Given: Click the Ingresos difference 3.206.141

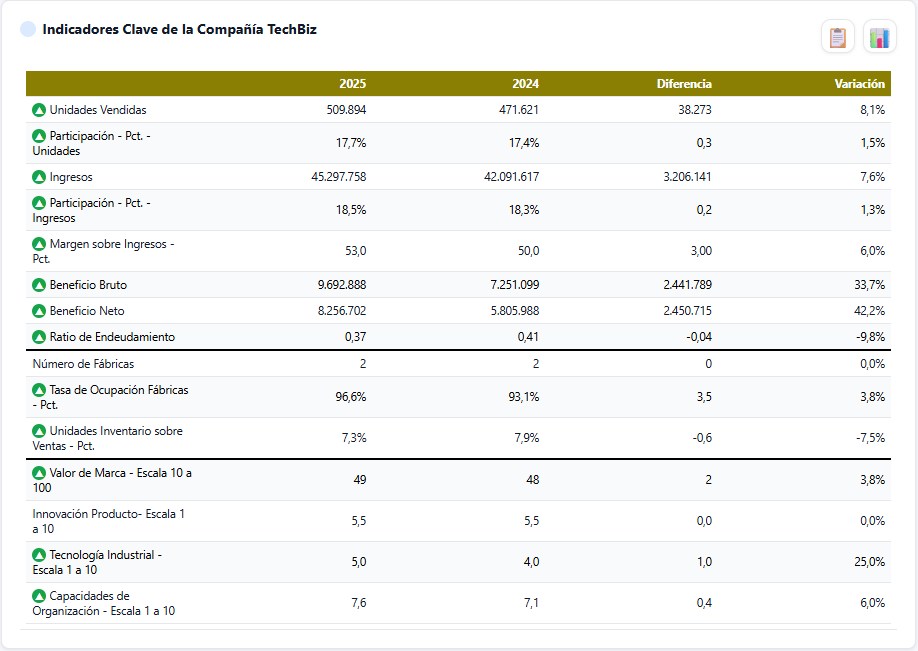Looking at the screenshot, I should tap(687, 177).
